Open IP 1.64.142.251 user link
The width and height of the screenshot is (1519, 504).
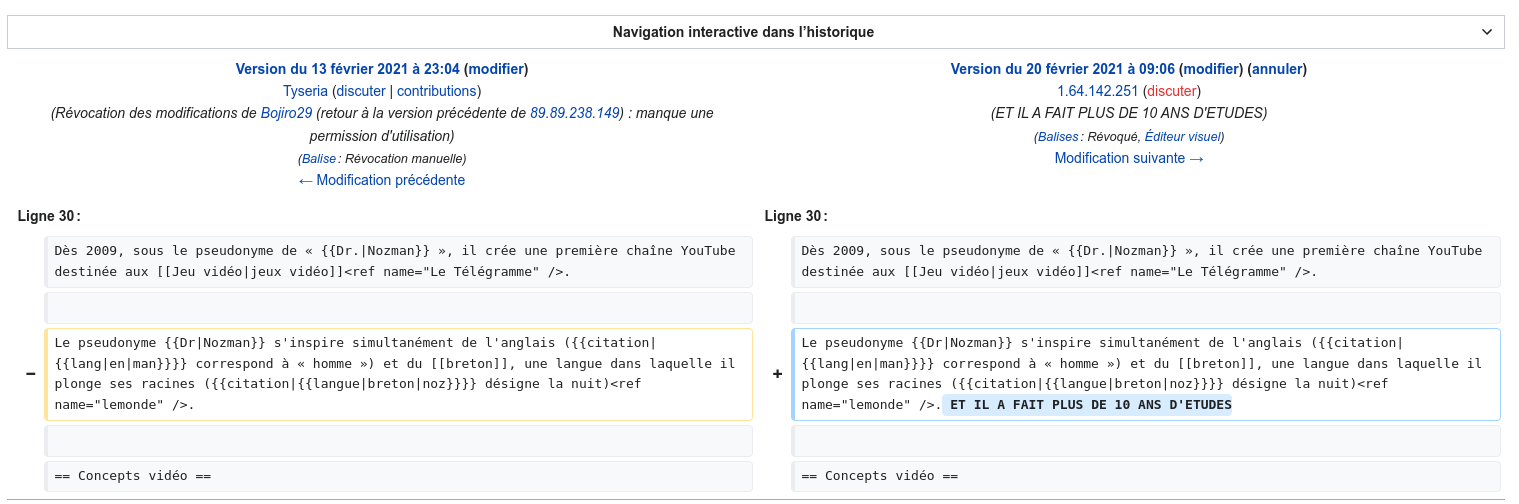[x=1098, y=91]
